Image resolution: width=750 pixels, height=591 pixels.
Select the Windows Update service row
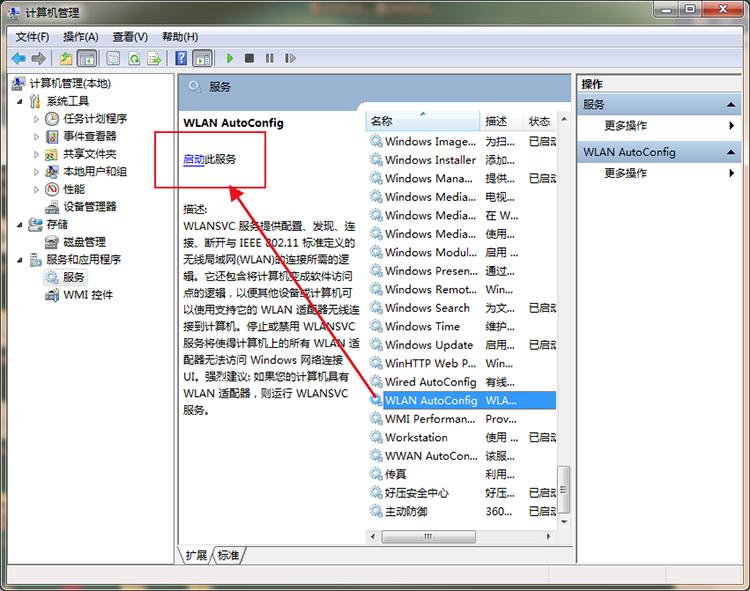click(462, 345)
